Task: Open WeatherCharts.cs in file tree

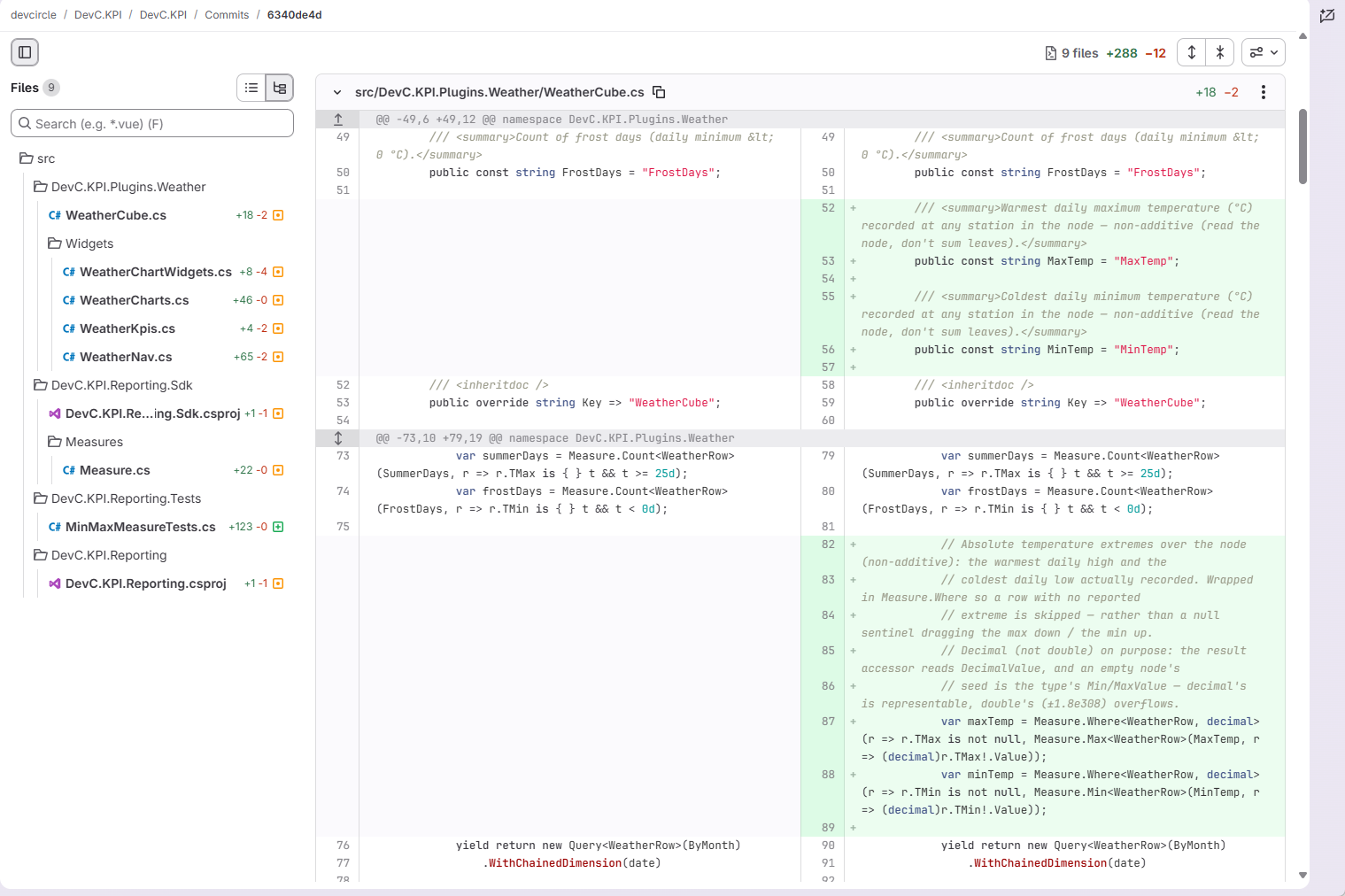Action: (x=135, y=300)
